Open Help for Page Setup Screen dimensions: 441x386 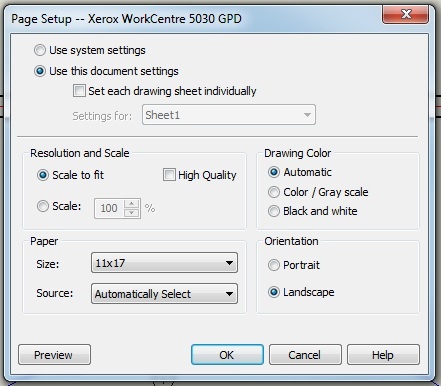tap(383, 355)
